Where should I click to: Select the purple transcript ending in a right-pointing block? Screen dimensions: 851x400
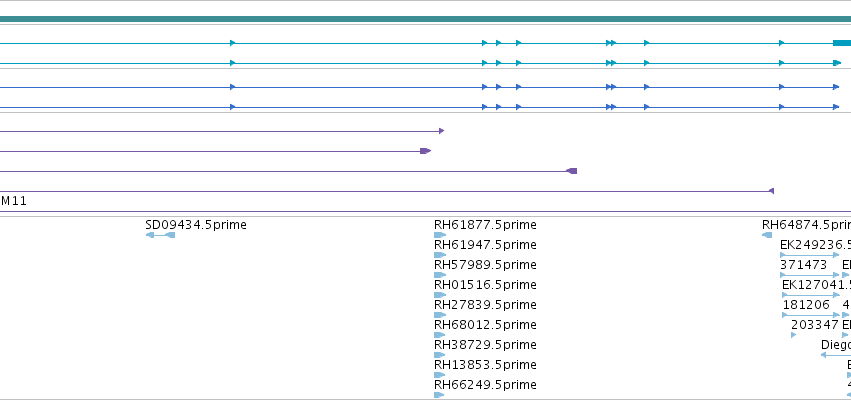(x=215, y=151)
